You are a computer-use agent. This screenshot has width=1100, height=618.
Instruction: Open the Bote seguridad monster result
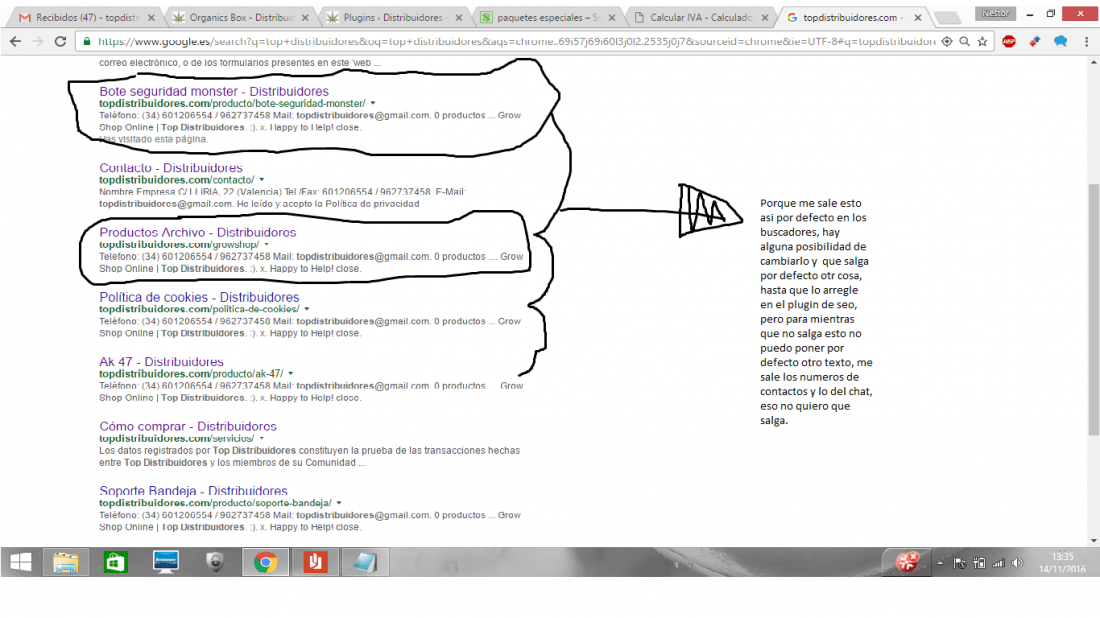214,91
